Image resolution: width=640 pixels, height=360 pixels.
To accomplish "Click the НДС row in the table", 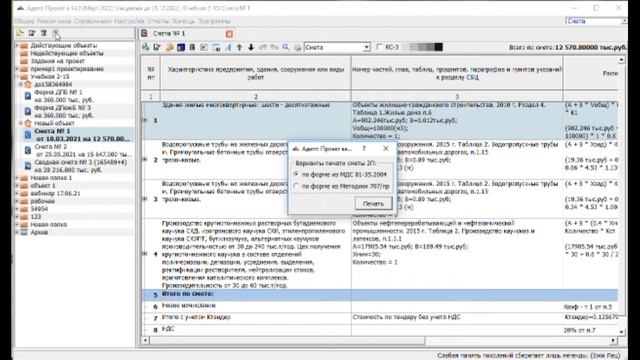I will click(x=380, y=329).
